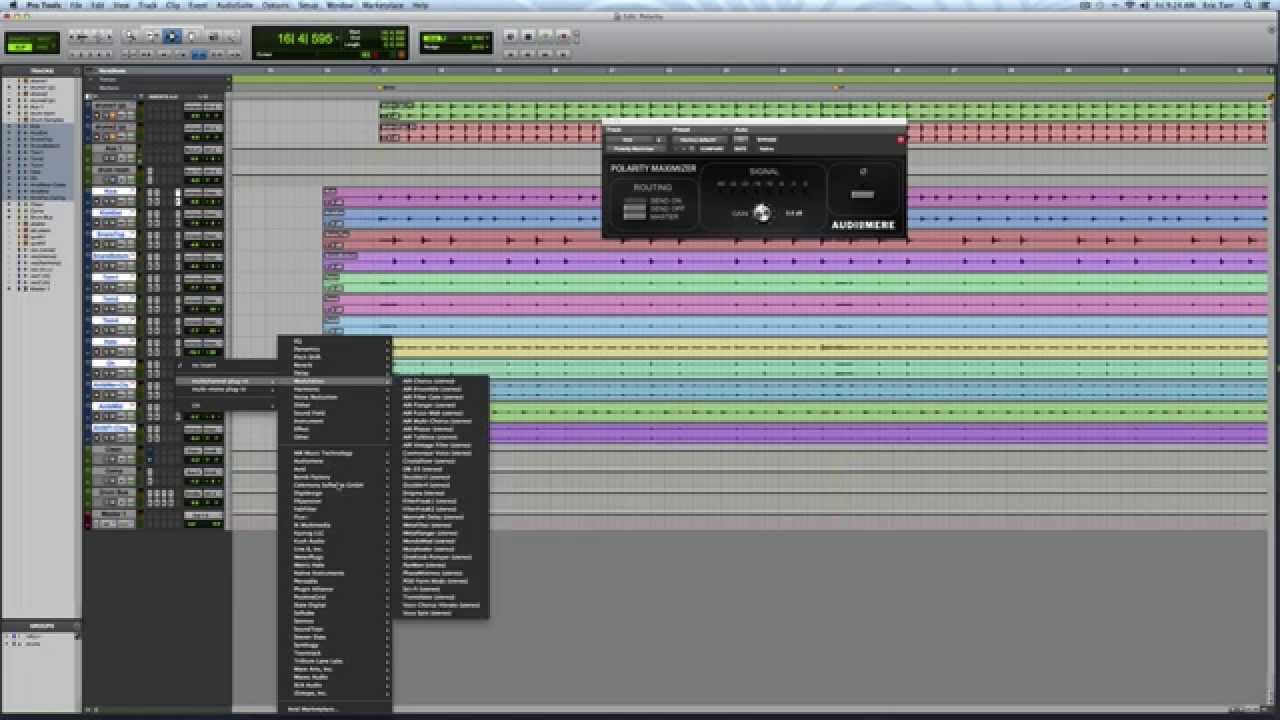Click the Kick track name button
This screenshot has width=1280, height=720.
tap(112, 191)
